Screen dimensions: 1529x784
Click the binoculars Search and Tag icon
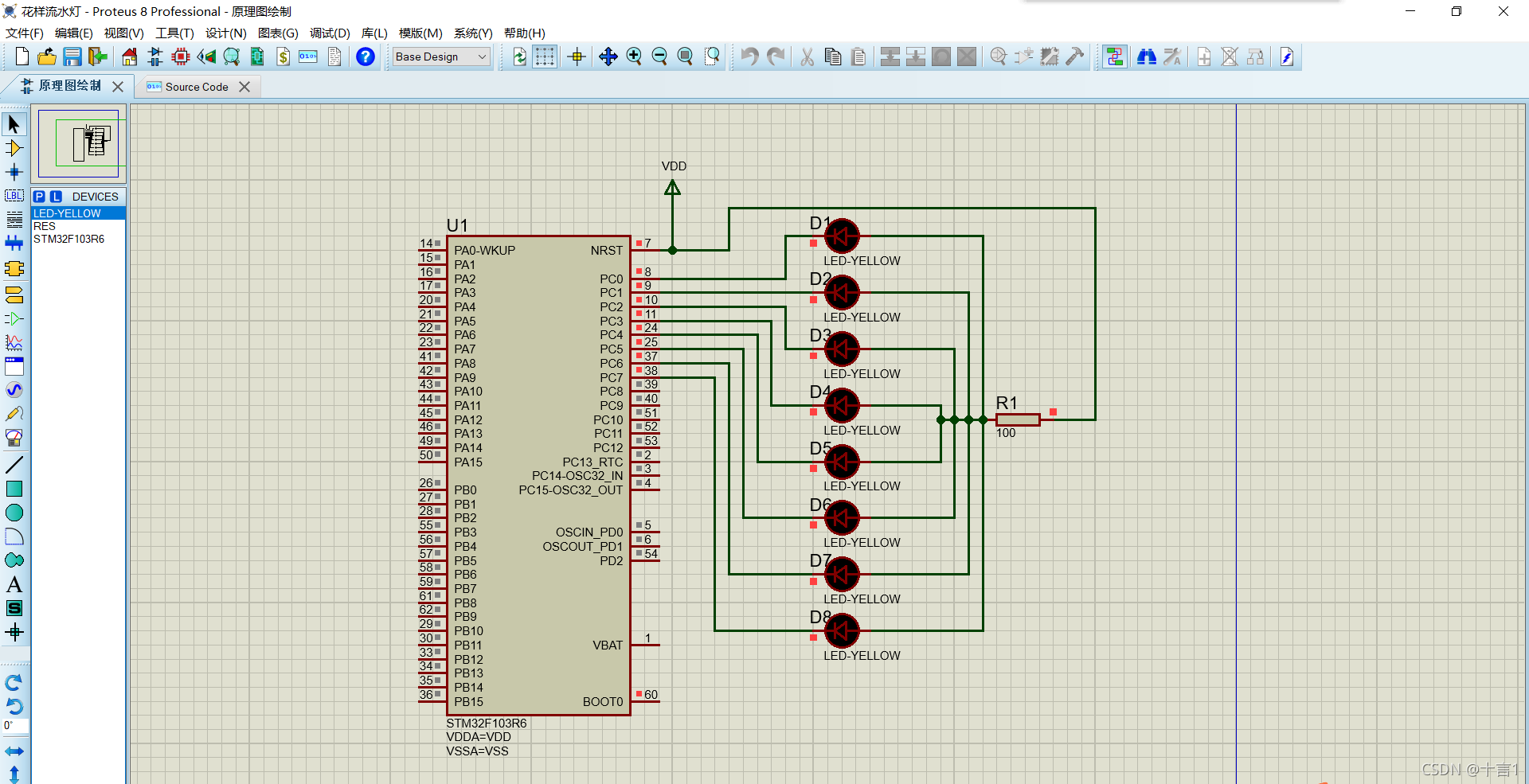pos(1147,57)
